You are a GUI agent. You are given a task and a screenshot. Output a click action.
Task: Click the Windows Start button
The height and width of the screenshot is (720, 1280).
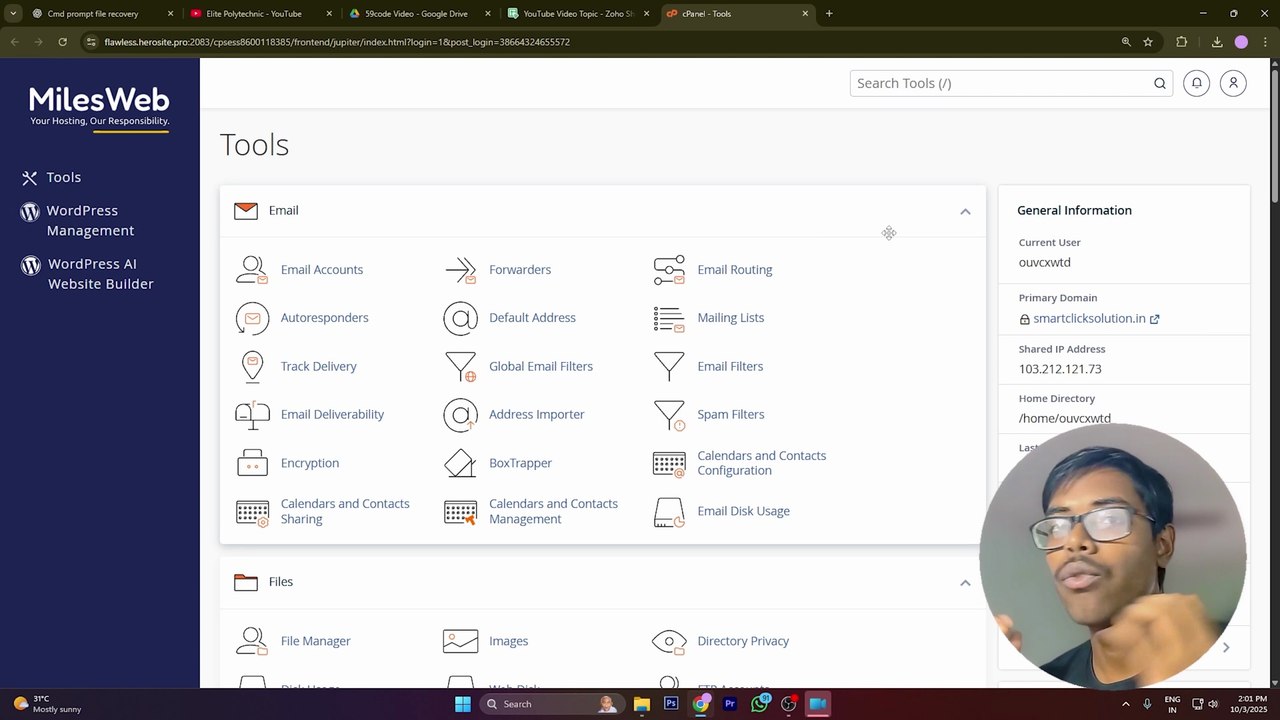pyautogui.click(x=462, y=704)
